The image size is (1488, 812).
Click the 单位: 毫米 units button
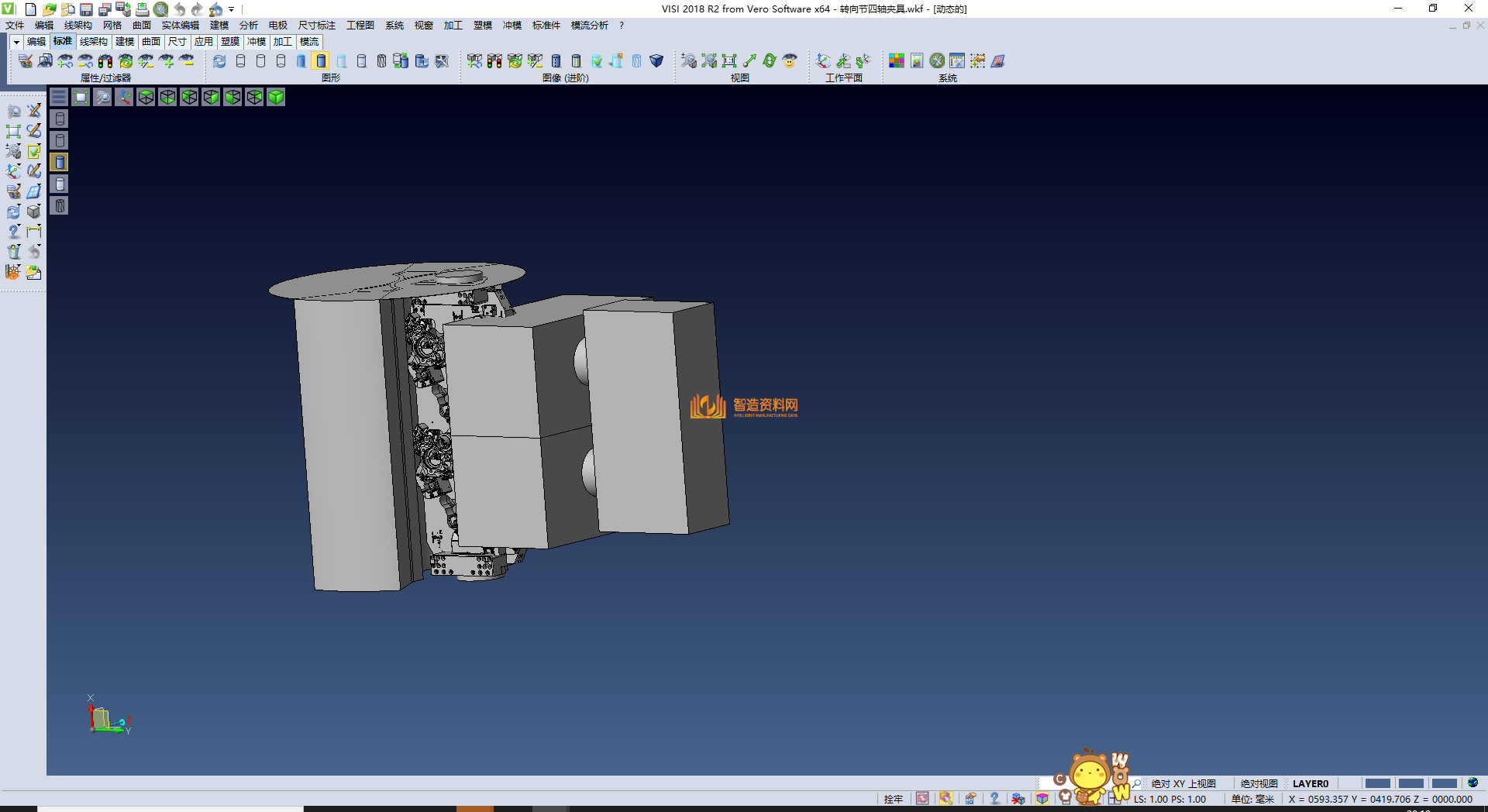point(1252,799)
